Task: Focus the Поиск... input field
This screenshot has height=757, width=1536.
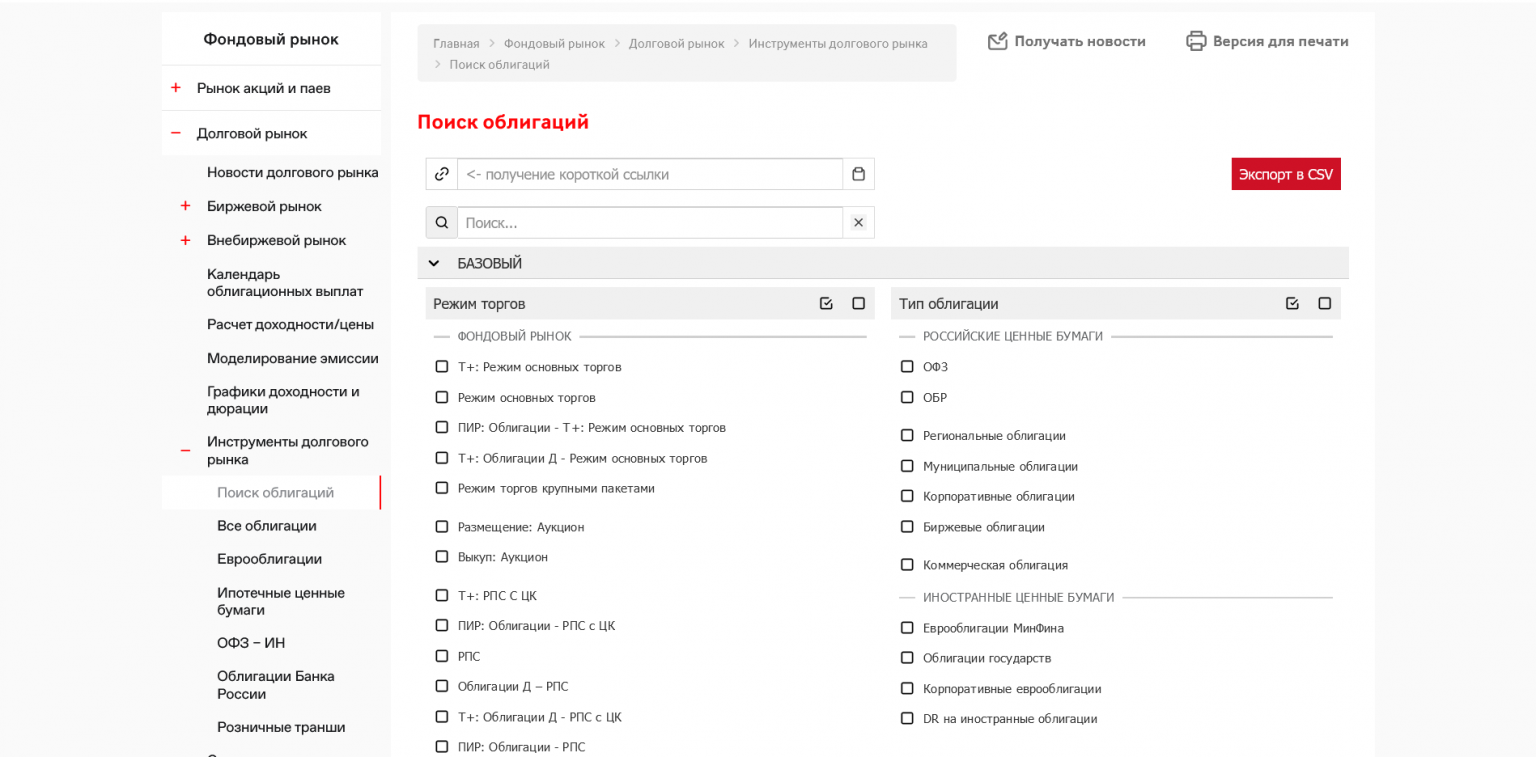Action: pos(650,222)
